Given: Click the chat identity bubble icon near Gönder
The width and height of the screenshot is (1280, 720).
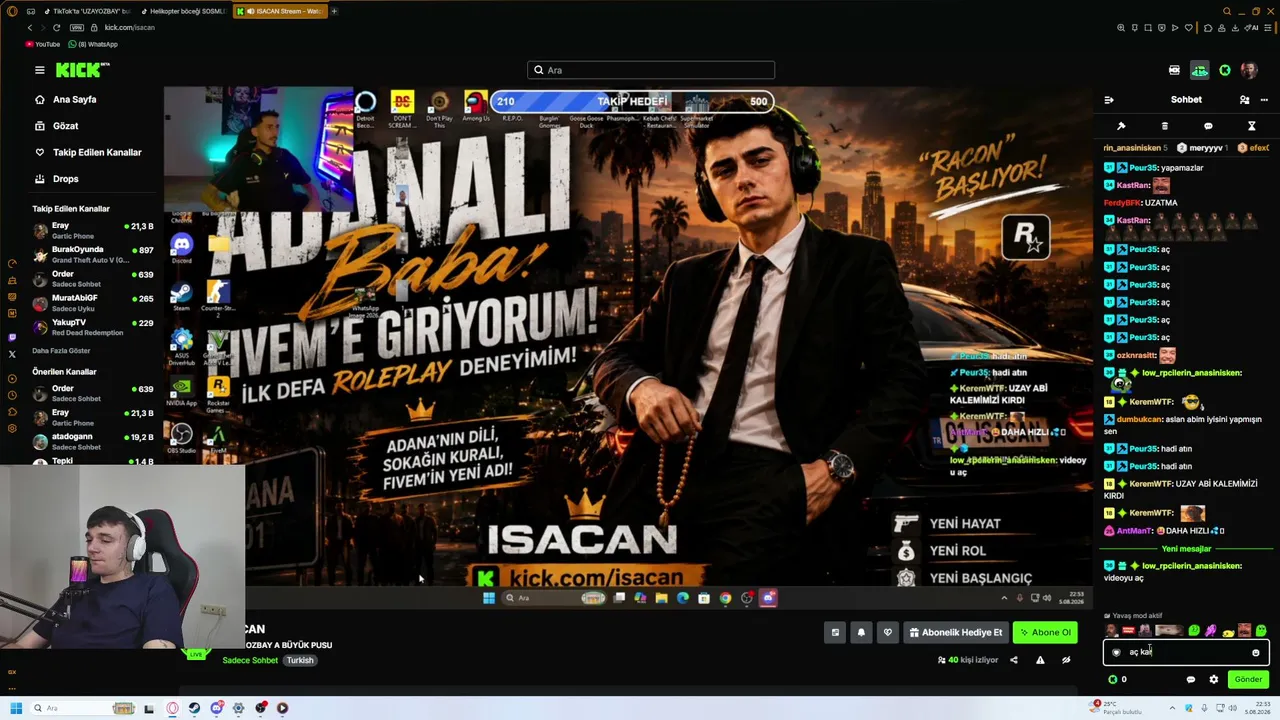Looking at the screenshot, I should 1190,680.
